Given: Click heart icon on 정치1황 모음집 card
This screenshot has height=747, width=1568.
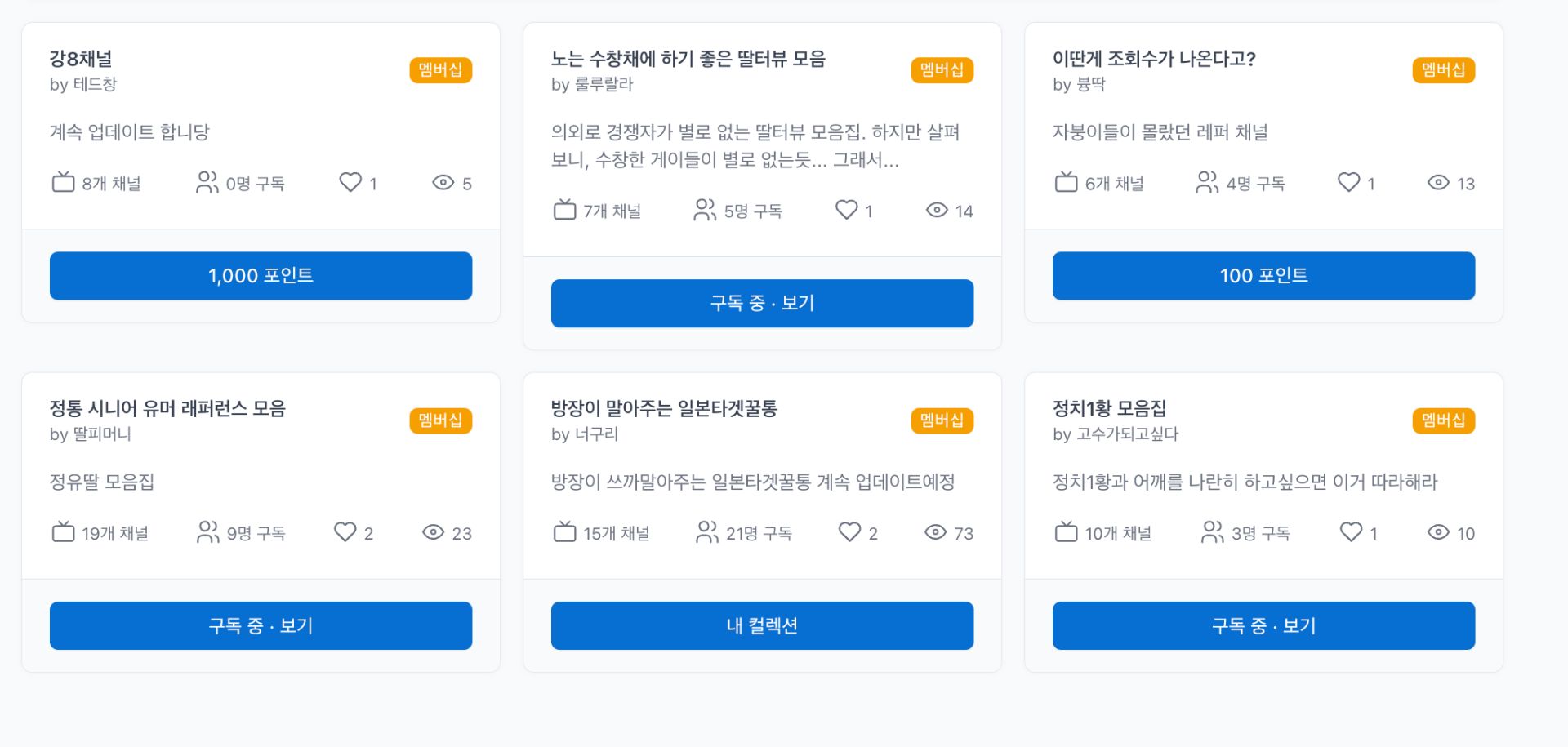Looking at the screenshot, I should 1351,532.
